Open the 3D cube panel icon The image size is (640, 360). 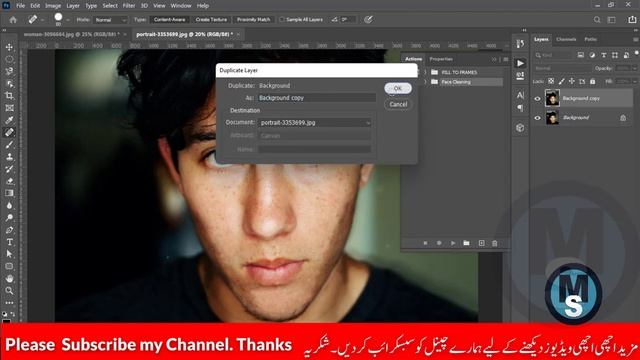click(x=520, y=128)
